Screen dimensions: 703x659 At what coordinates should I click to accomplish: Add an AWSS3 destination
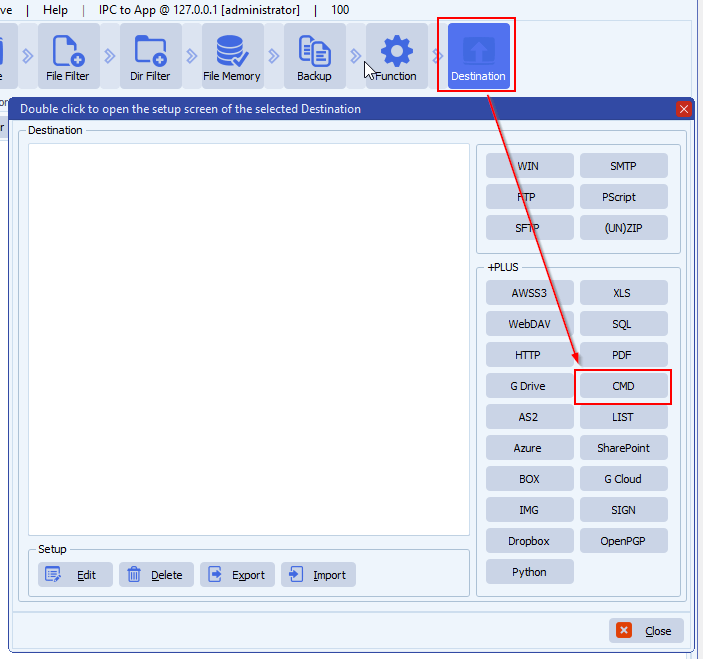529,293
